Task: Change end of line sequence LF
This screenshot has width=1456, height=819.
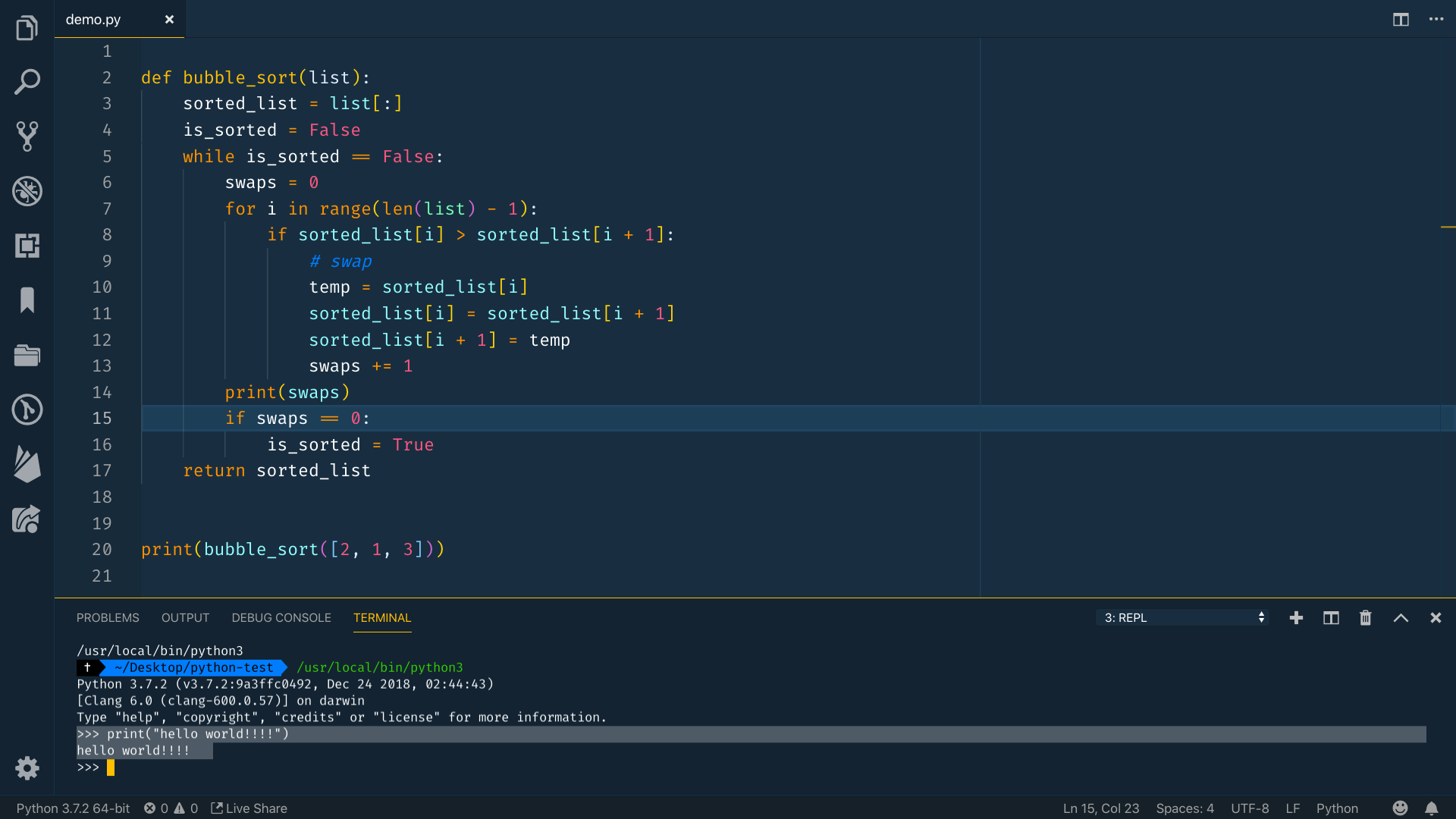Action: [x=1293, y=808]
